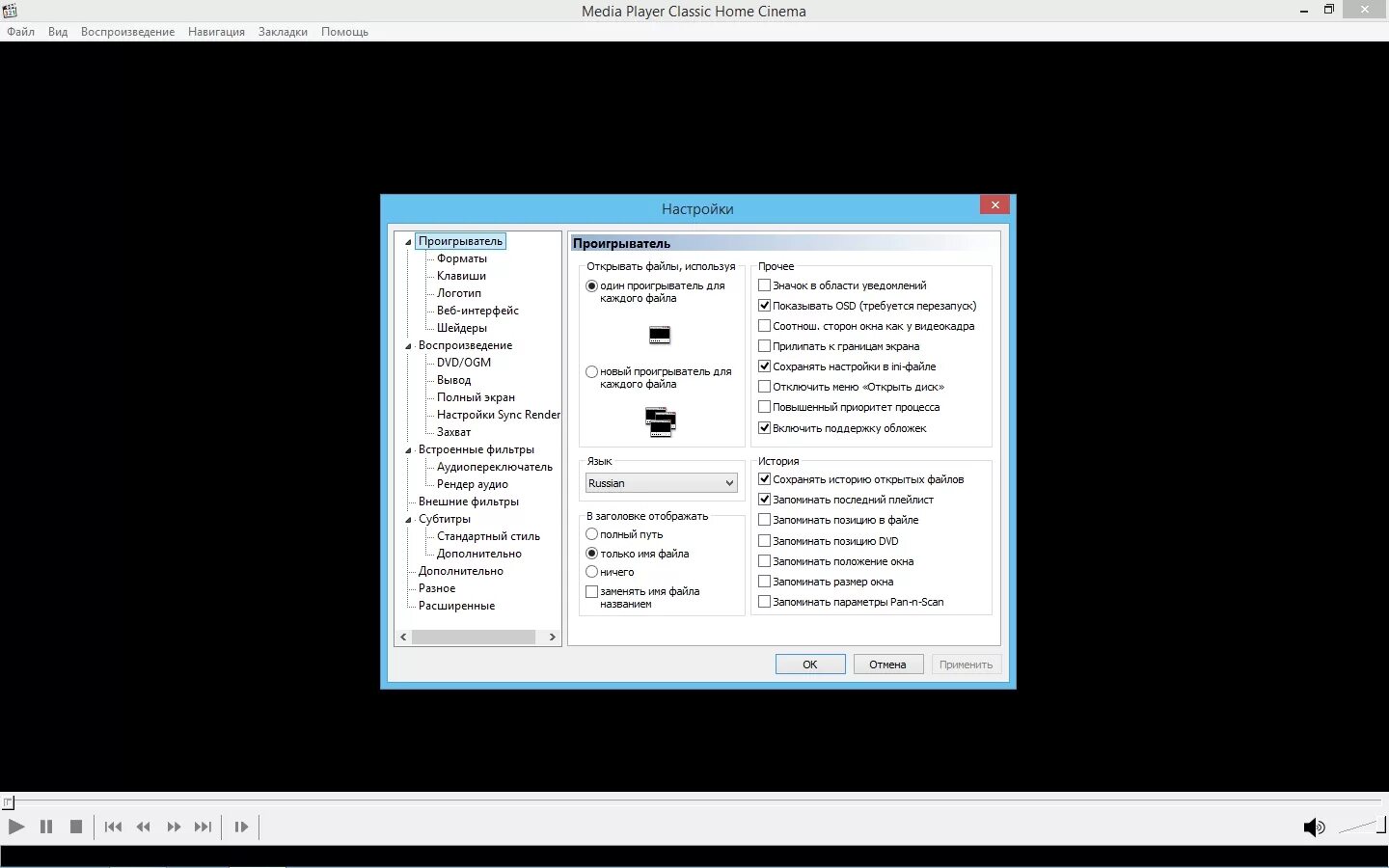
Task: Click the tree scrollbar right arrow
Action: [x=552, y=637]
